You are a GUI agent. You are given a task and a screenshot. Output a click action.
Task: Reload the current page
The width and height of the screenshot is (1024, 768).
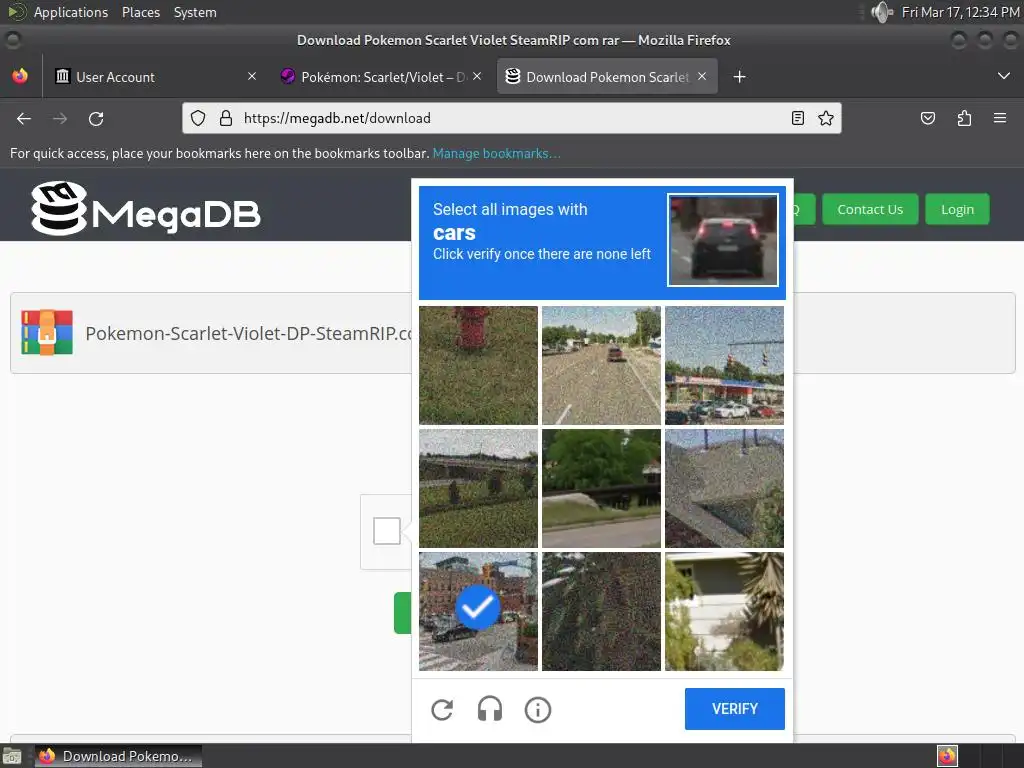point(96,118)
